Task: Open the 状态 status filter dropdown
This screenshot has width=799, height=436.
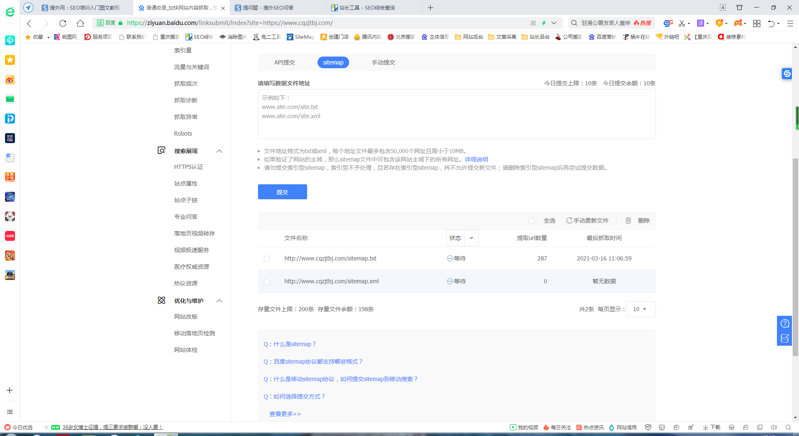Action: point(471,238)
